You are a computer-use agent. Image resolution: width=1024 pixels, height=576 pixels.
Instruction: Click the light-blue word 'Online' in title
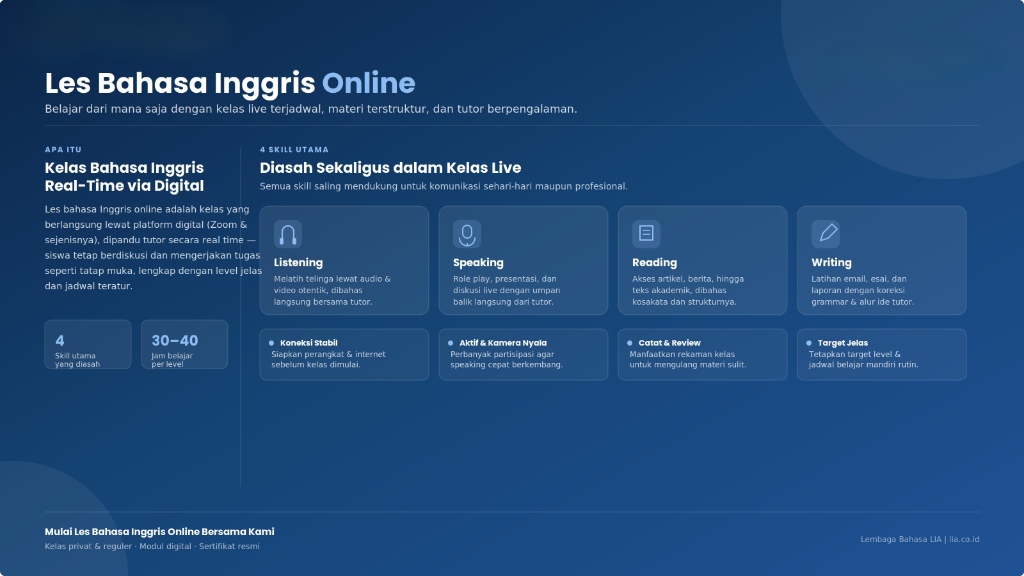tap(368, 84)
